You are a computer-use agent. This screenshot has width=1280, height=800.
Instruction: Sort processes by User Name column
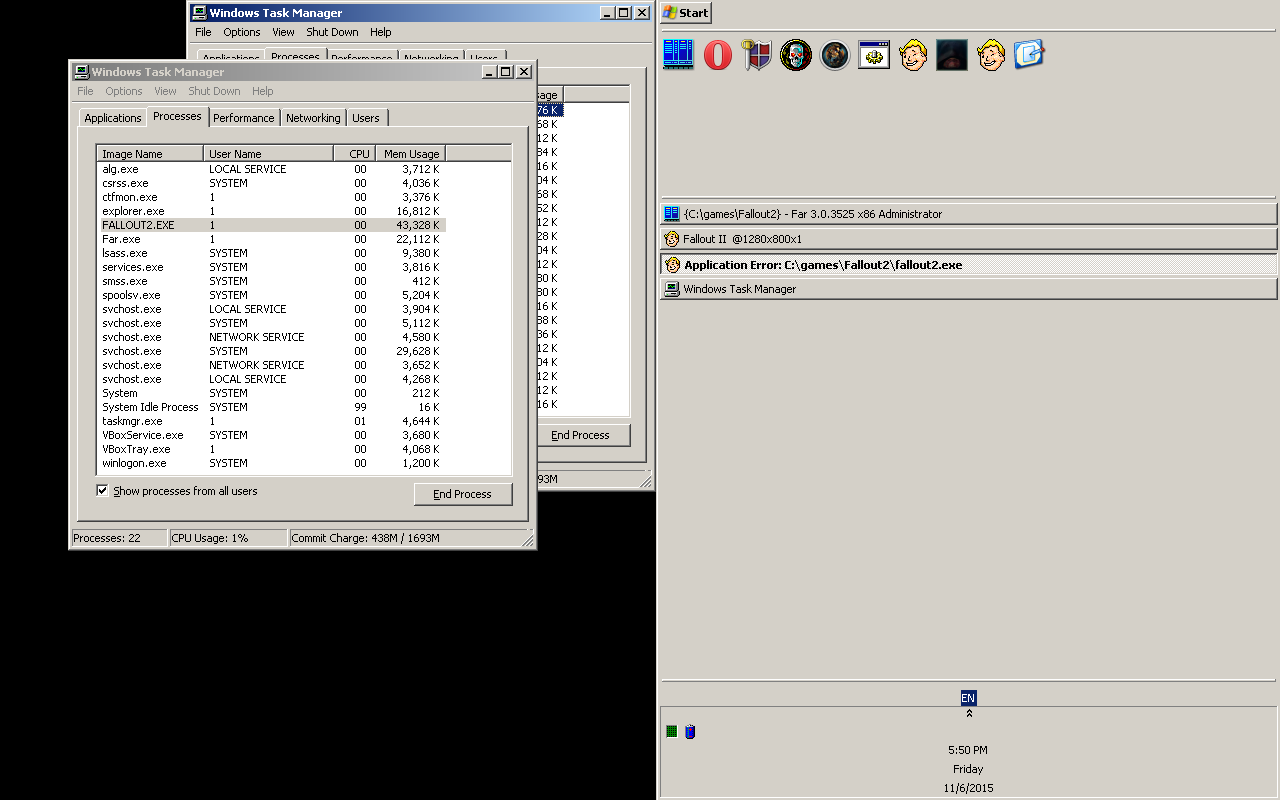point(269,154)
